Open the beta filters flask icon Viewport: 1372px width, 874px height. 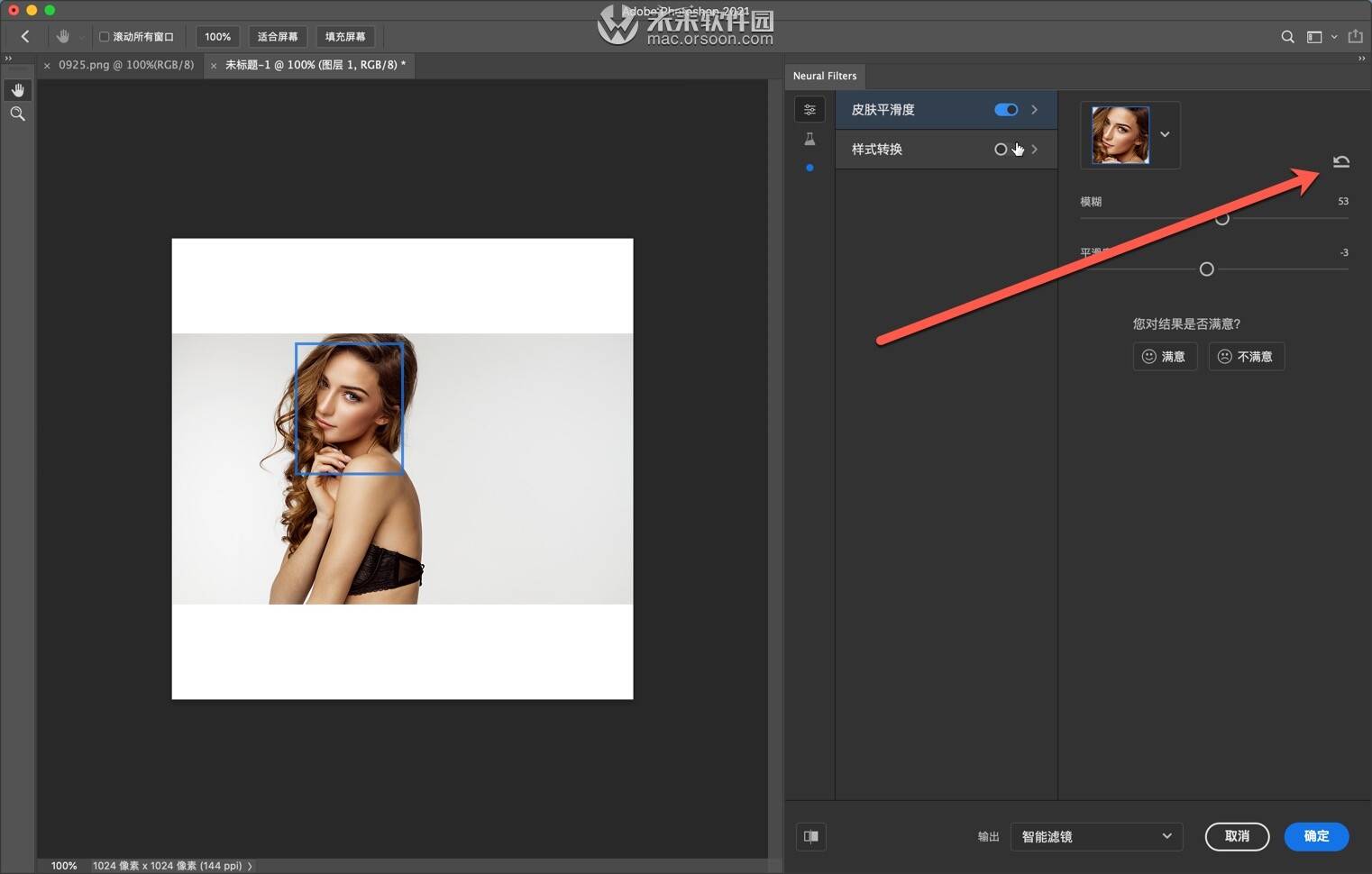point(809,139)
